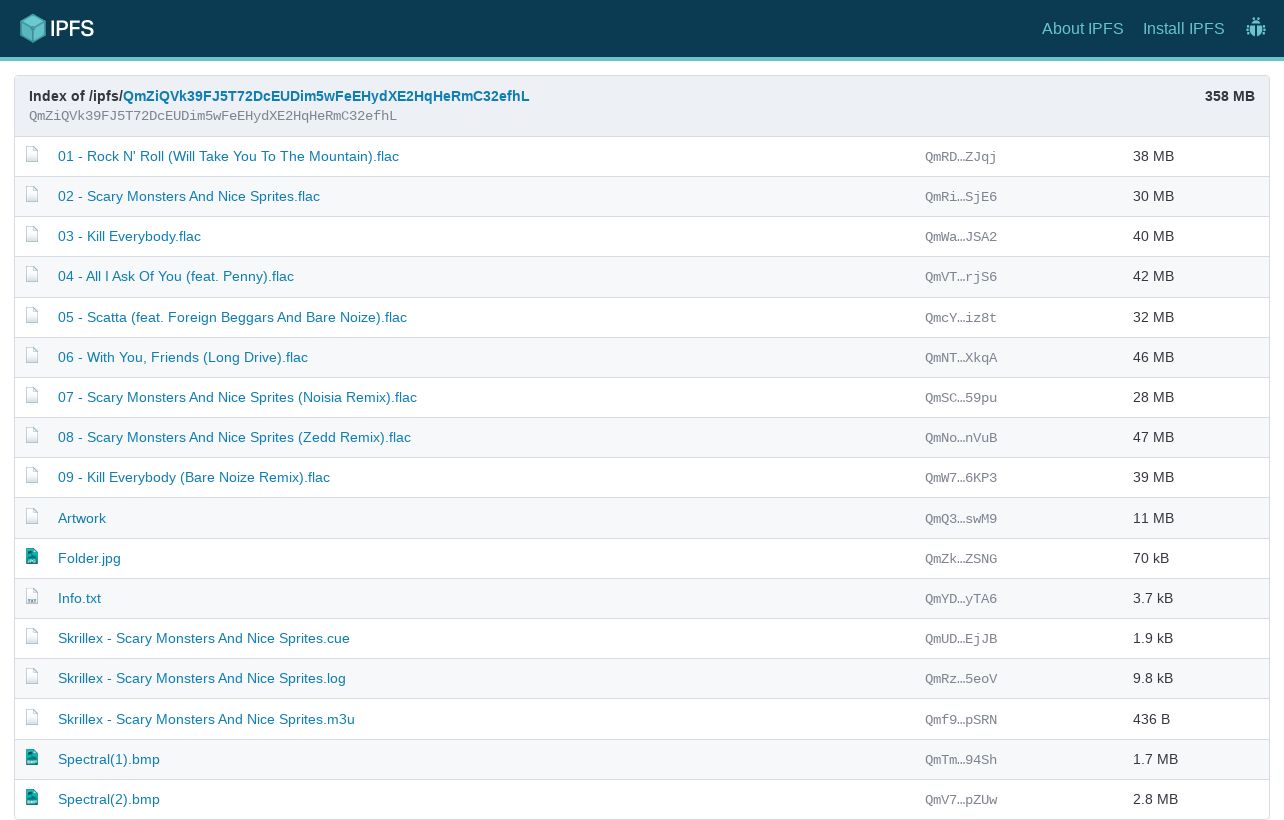Screen dimensions: 1284x820
Task: Click the JPG icon beside Folder.jpg
Action: click(x=32, y=557)
